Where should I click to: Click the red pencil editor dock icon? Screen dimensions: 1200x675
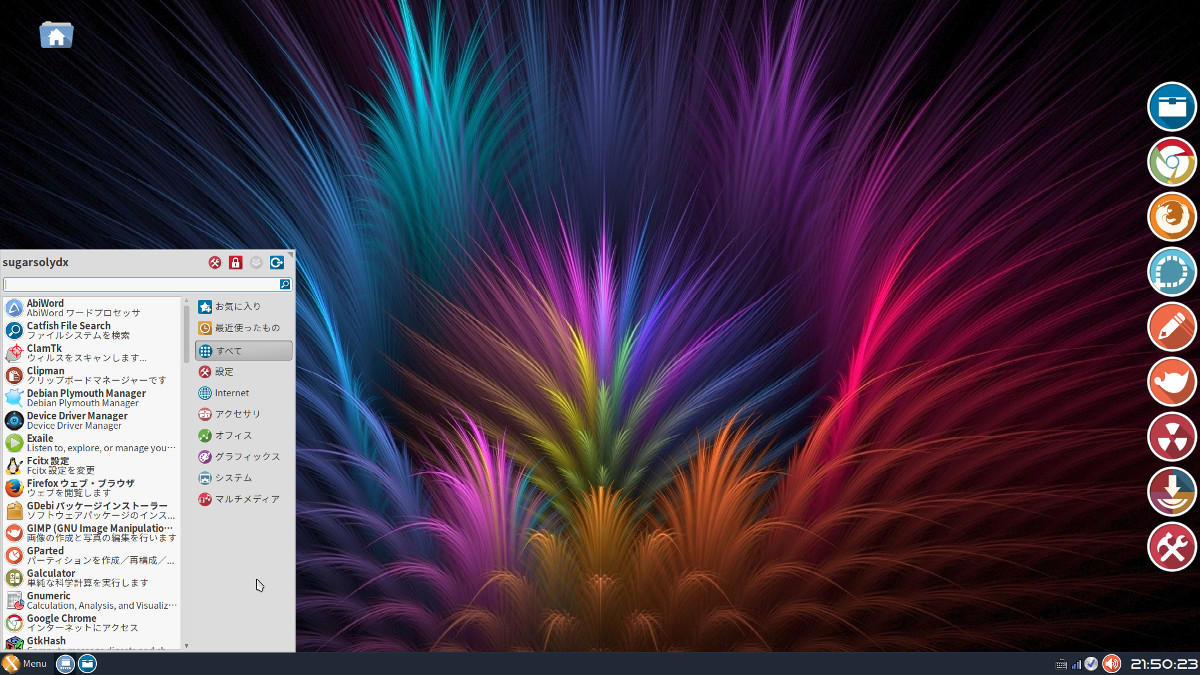[1172, 327]
